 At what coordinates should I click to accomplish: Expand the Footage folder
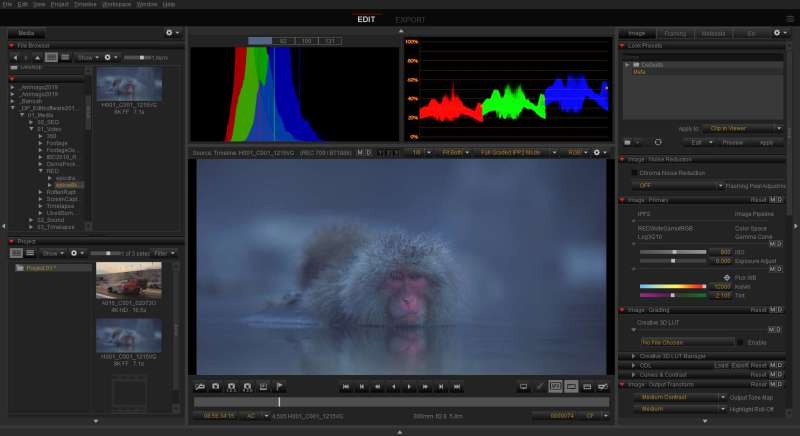point(40,143)
